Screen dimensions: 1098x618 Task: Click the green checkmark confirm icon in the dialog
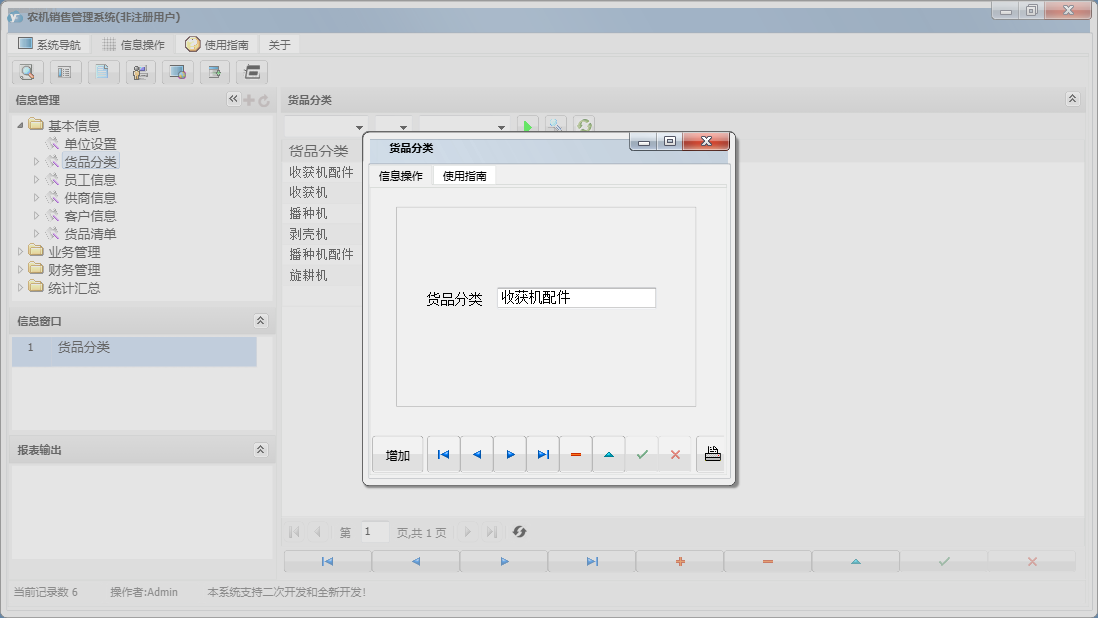pos(643,453)
